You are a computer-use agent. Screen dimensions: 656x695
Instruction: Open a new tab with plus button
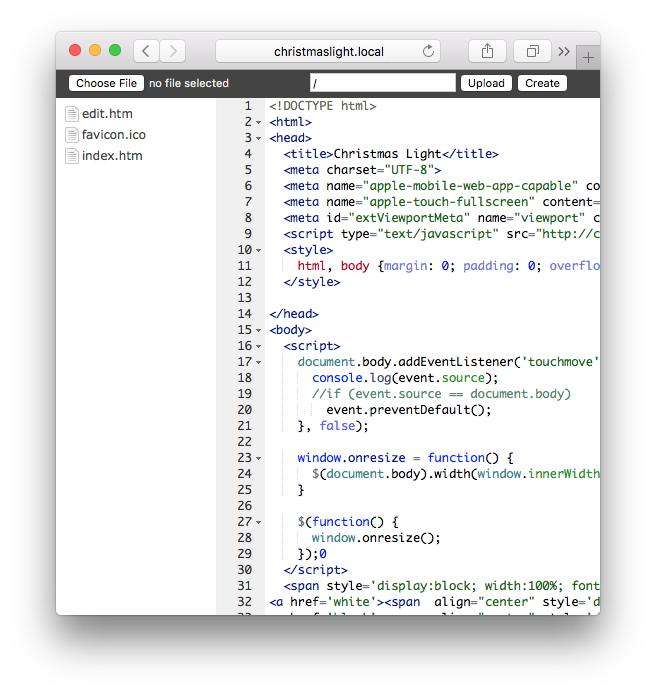[588, 57]
